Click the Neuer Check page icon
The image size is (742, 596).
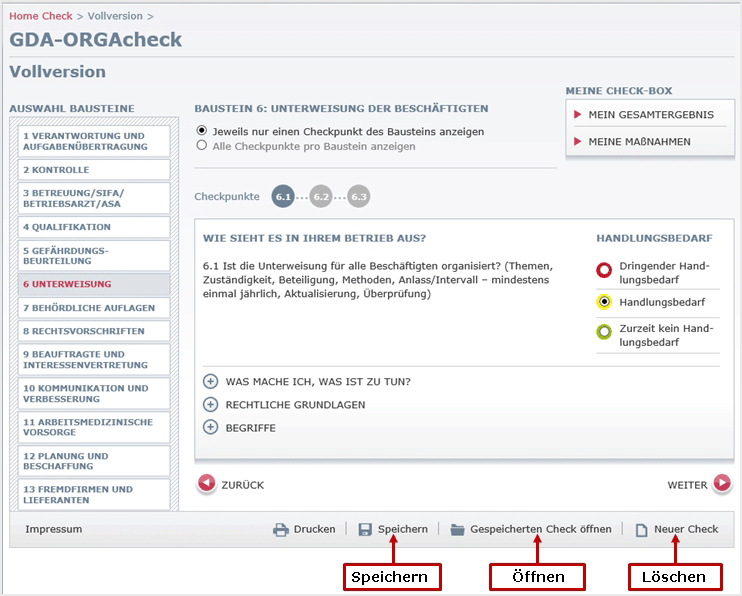point(641,530)
